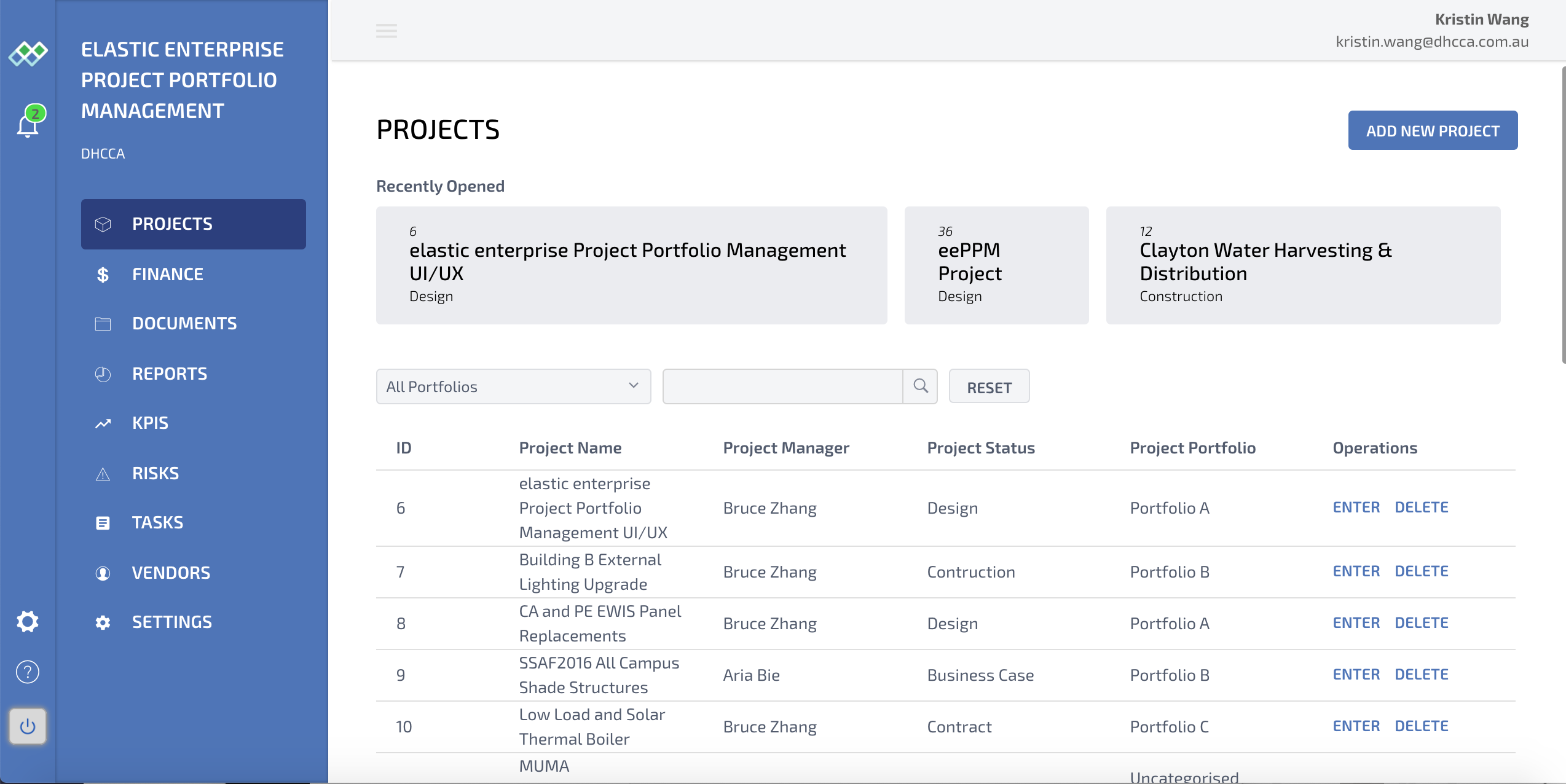Click the Finance dollar icon
Screen dimensions: 1566x784
click(x=103, y=275)
